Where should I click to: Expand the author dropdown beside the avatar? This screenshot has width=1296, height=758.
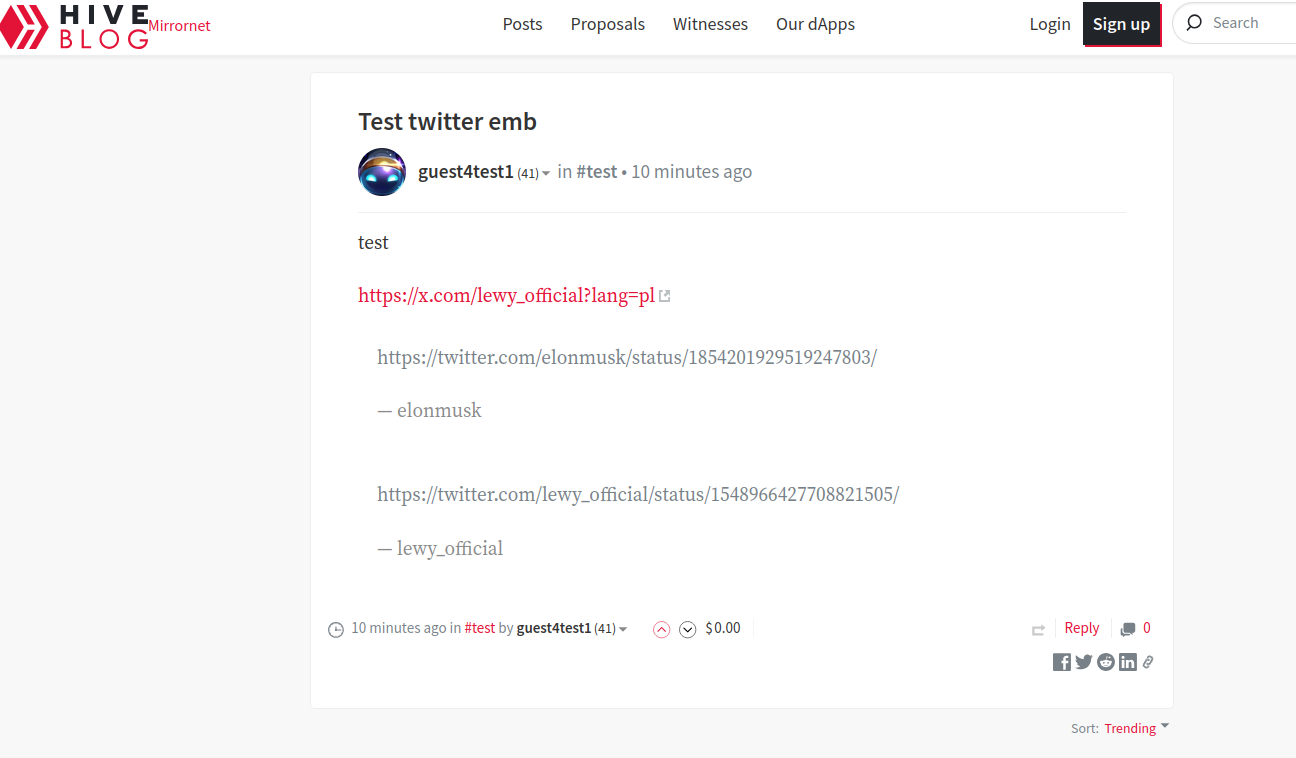[546, 174]
